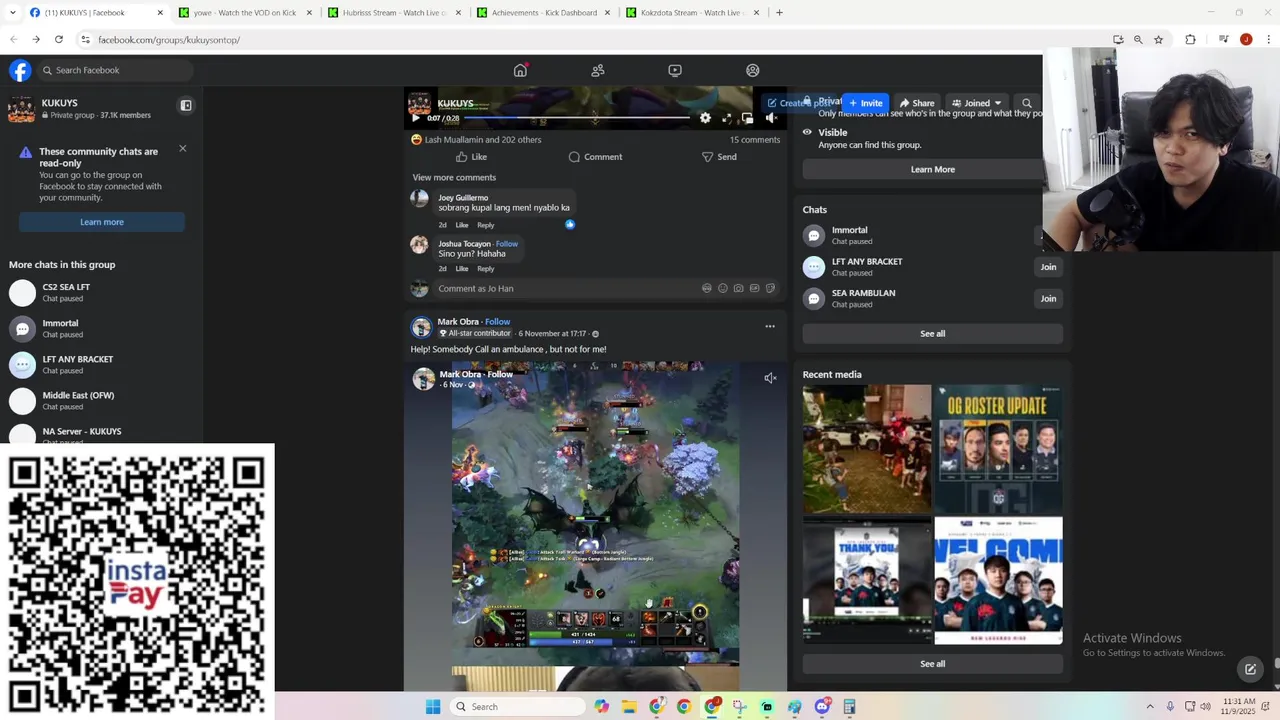Add a GIF to the comment
The height and width of the screenshot is (720, 1280).
tap(754, 288)
